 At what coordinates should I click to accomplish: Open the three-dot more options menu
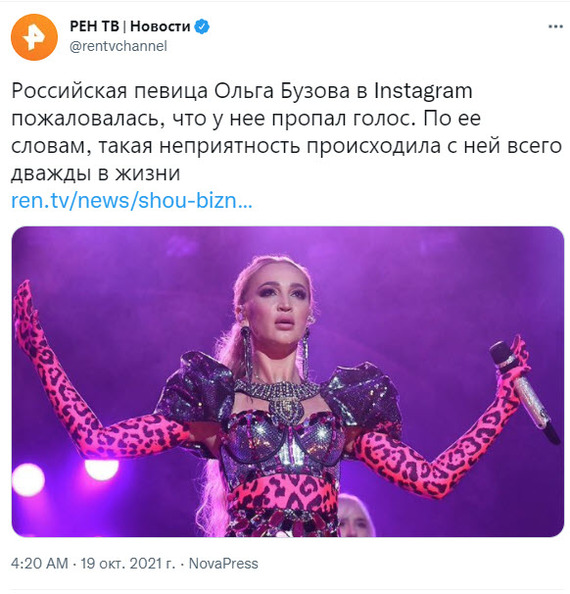[x=555, y=27]
